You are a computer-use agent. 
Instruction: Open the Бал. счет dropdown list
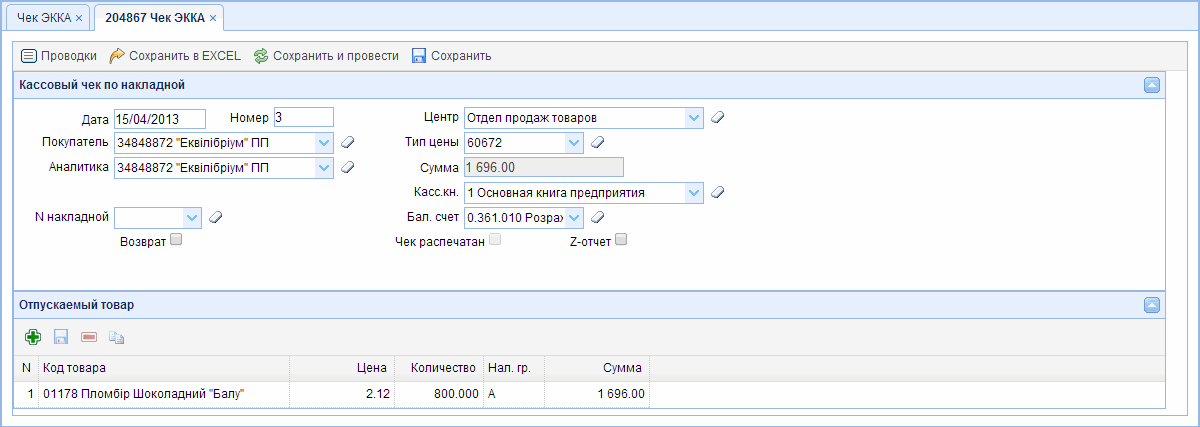point(574,217)
